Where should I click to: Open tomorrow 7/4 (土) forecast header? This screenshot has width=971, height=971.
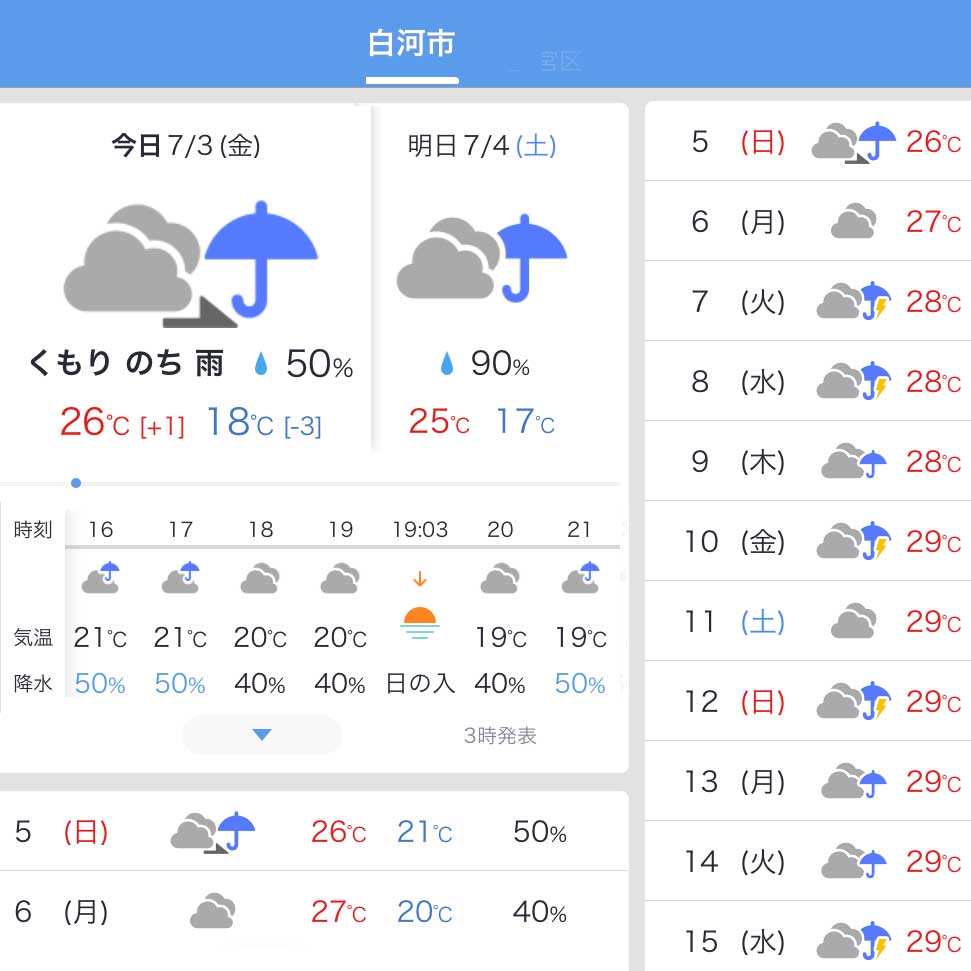coord(482,146)
